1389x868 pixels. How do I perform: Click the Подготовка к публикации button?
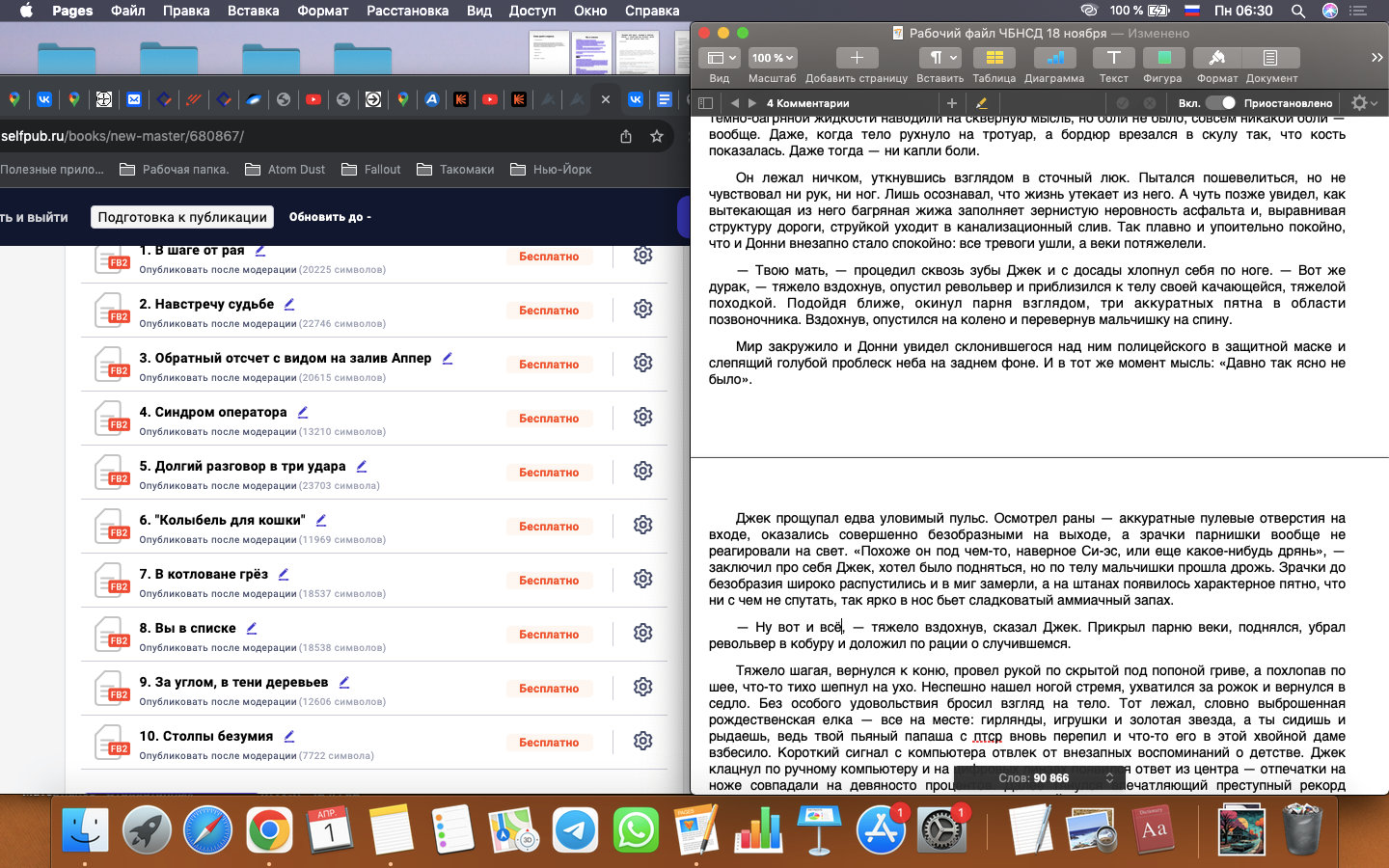[x=182, y=217]
